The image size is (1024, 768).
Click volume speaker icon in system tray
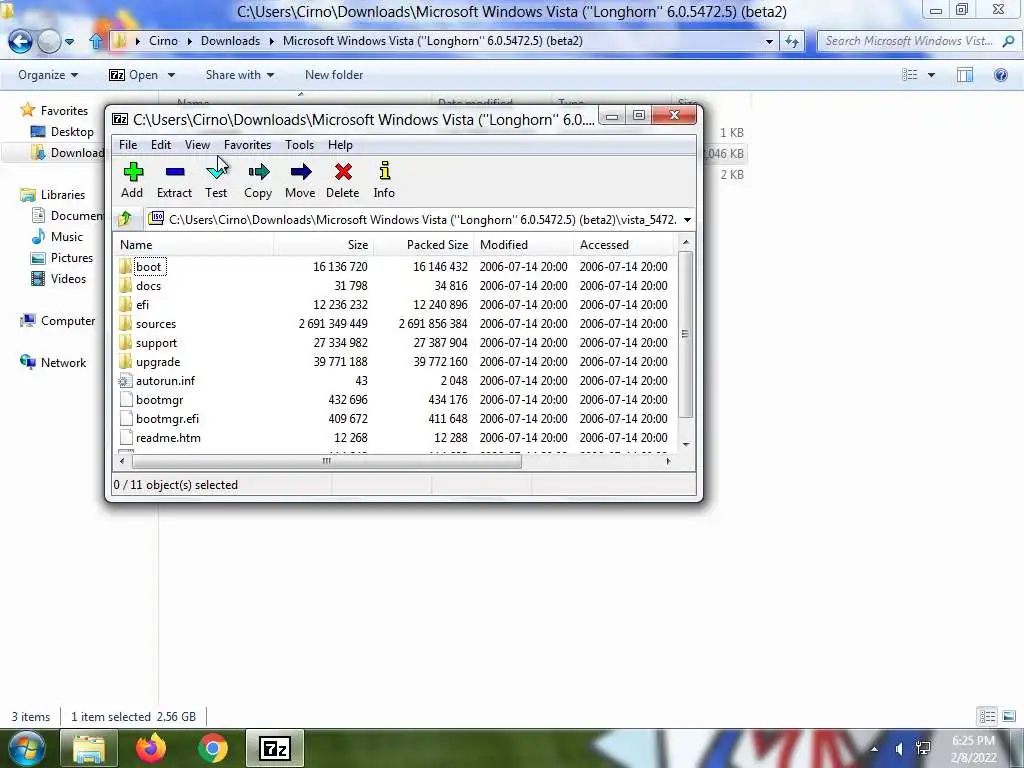(x=899, y=749)
